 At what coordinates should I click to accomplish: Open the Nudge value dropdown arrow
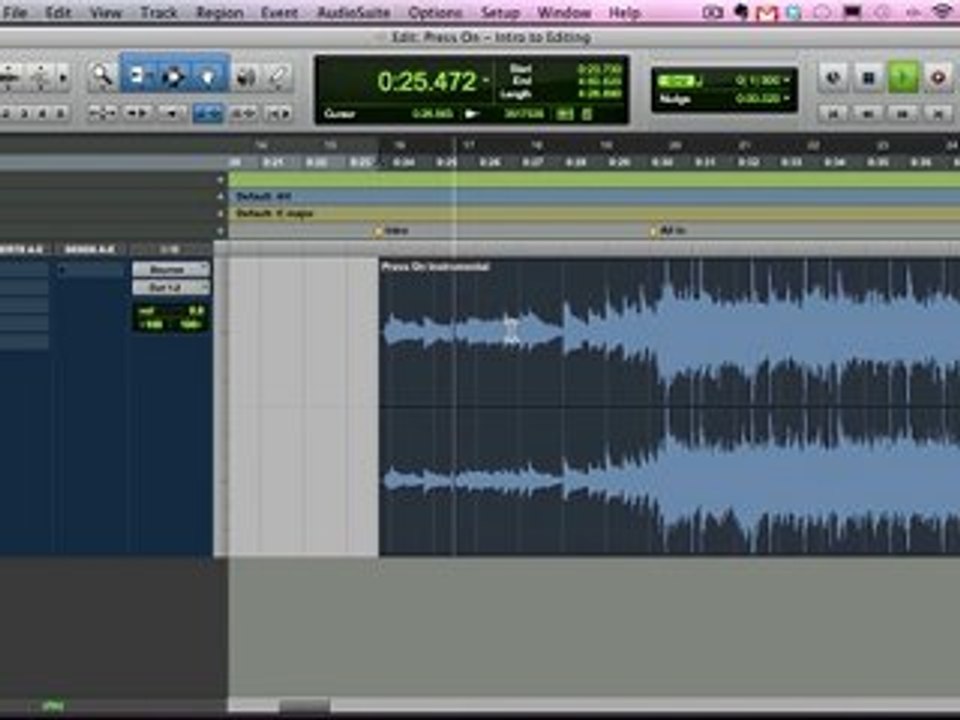pyautogui.click(x=786, y=98)
